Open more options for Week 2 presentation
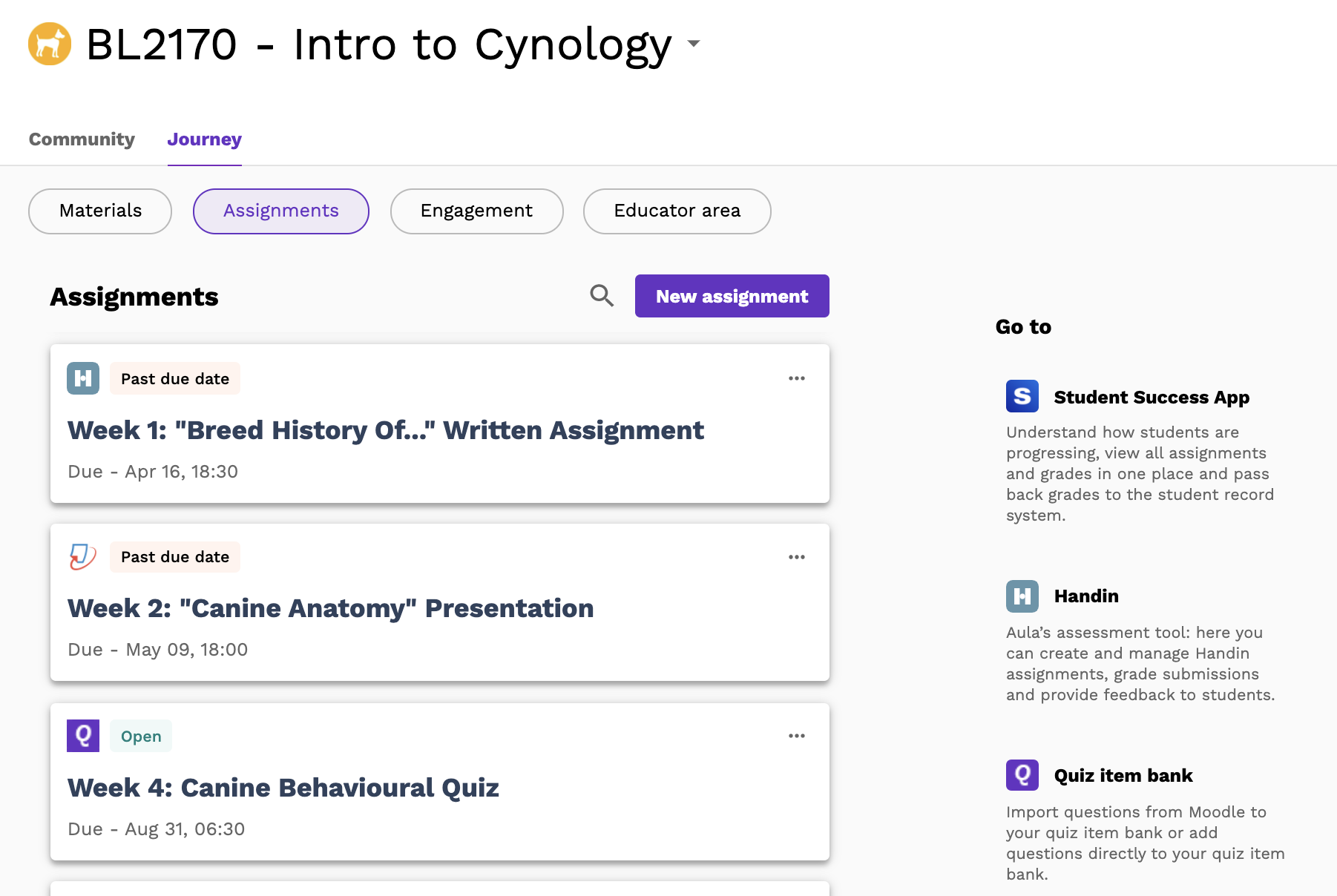 [797, 557]
